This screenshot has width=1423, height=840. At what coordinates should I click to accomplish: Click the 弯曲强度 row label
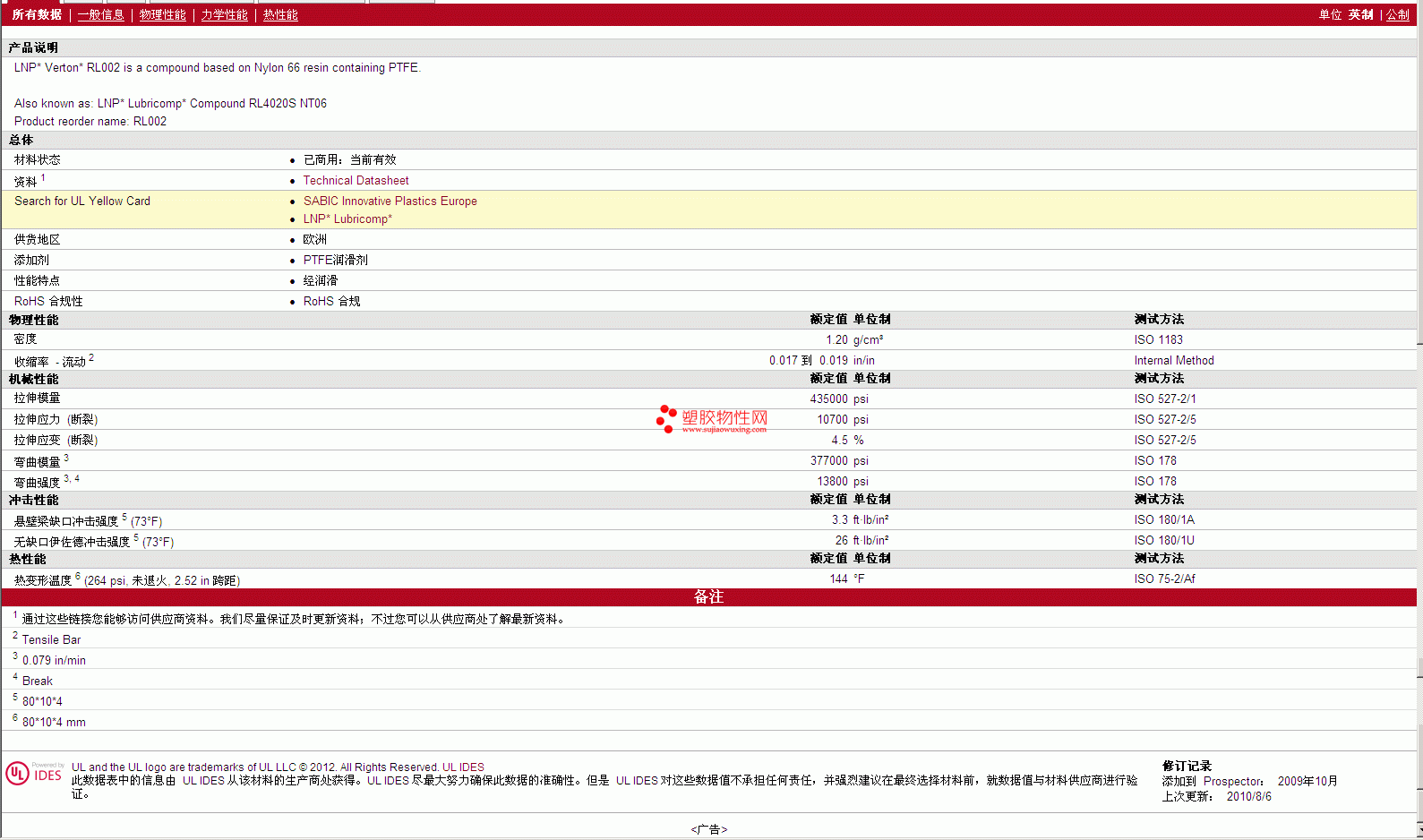[x=38, y=483]
